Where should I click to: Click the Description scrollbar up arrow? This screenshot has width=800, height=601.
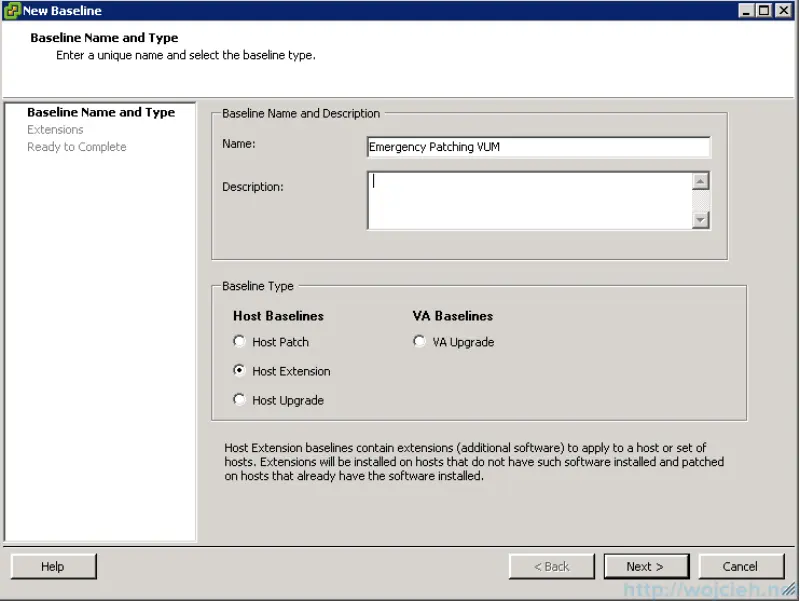click(x=701, y=180)
